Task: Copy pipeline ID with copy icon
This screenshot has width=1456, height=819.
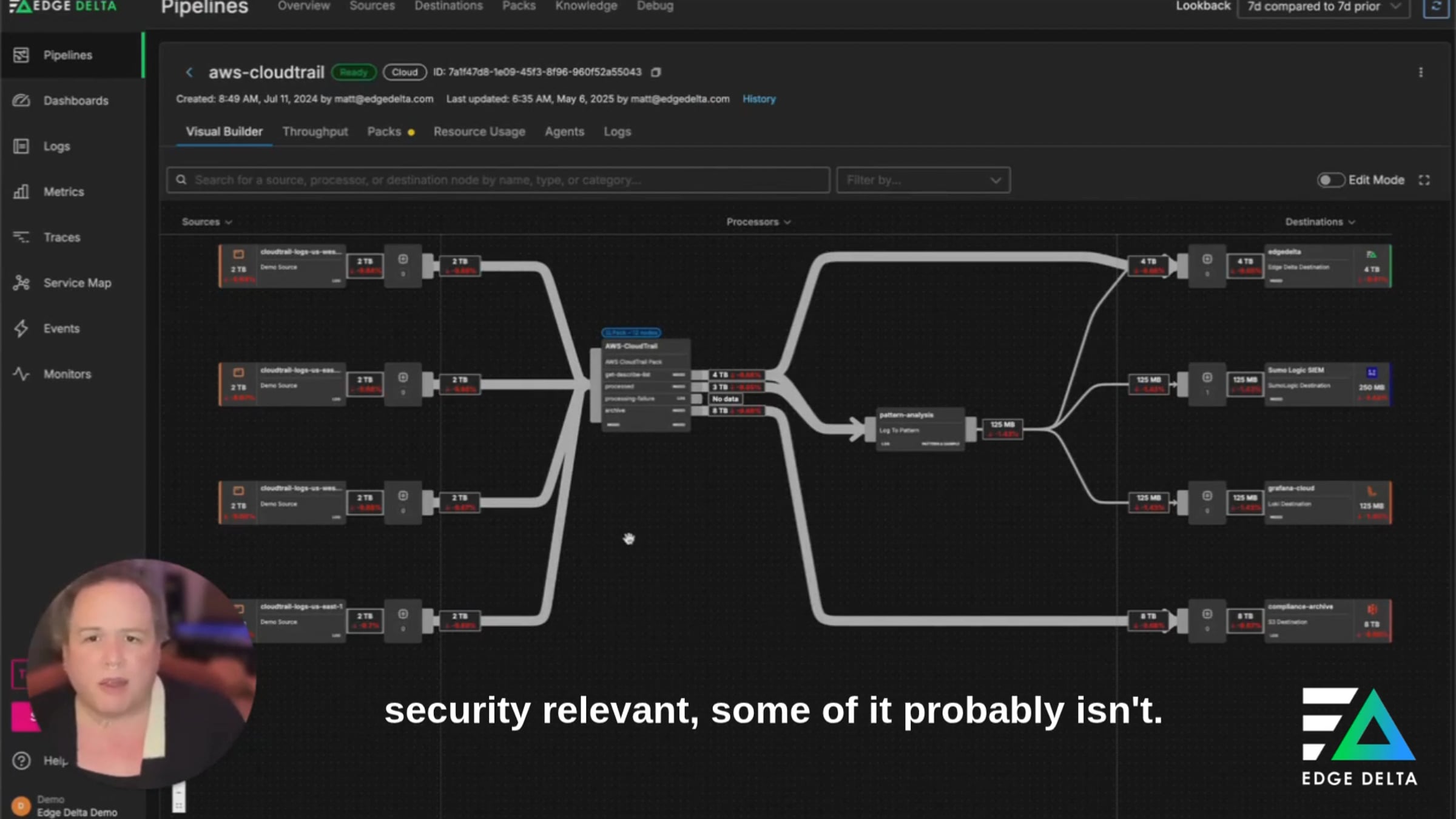Action: [656, 72]
